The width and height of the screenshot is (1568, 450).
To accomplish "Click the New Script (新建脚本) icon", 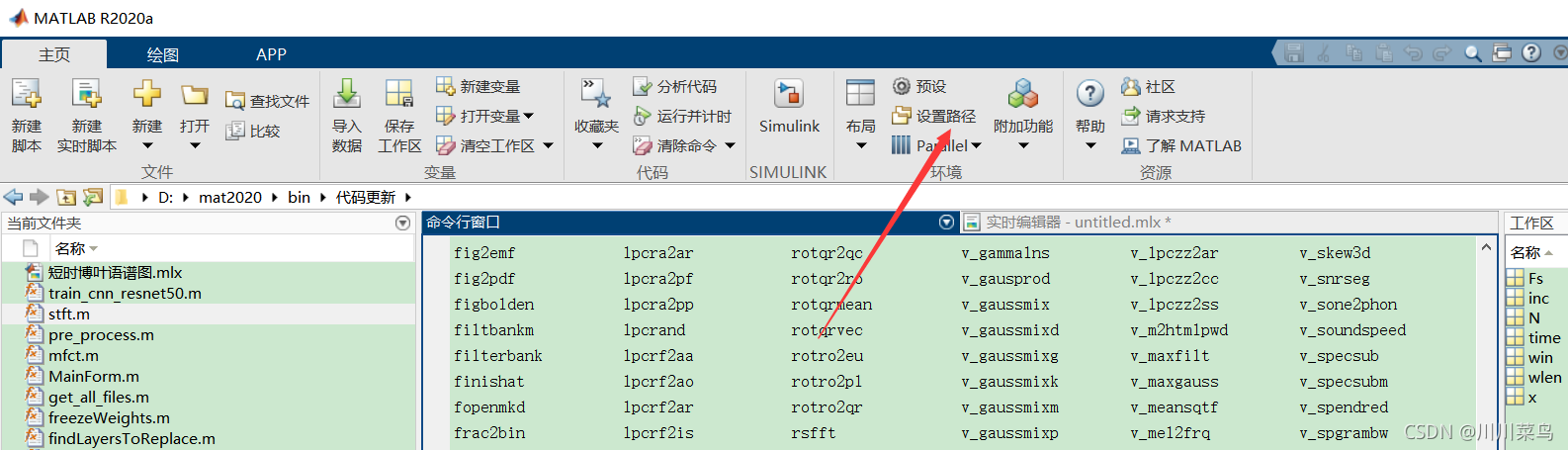I will (27, 94).
